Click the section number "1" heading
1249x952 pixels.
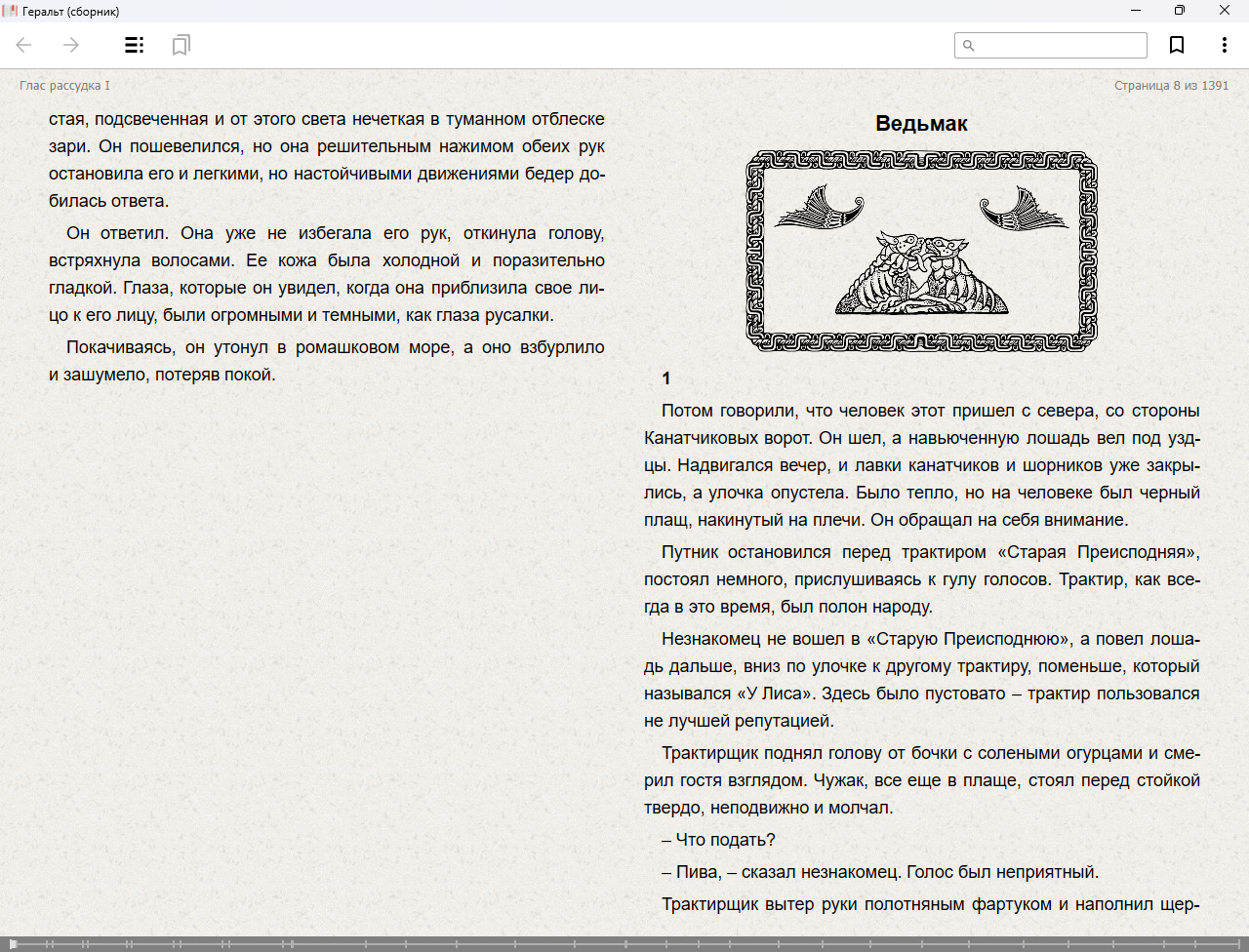tap(666, 378)
